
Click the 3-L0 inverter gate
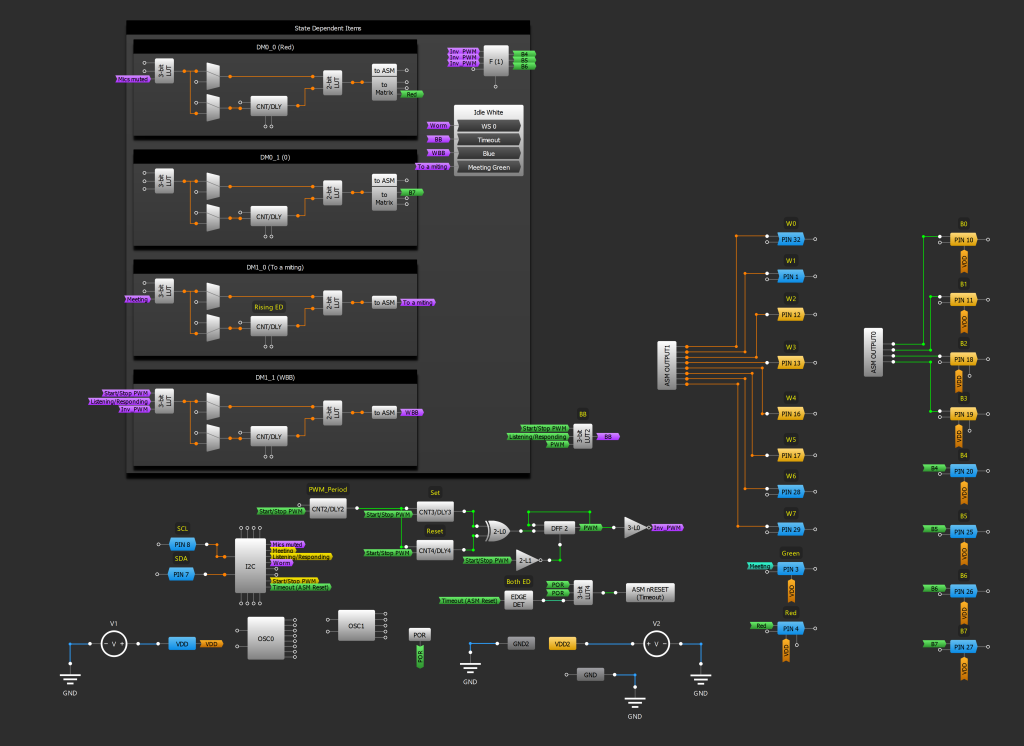coord(634,527)
